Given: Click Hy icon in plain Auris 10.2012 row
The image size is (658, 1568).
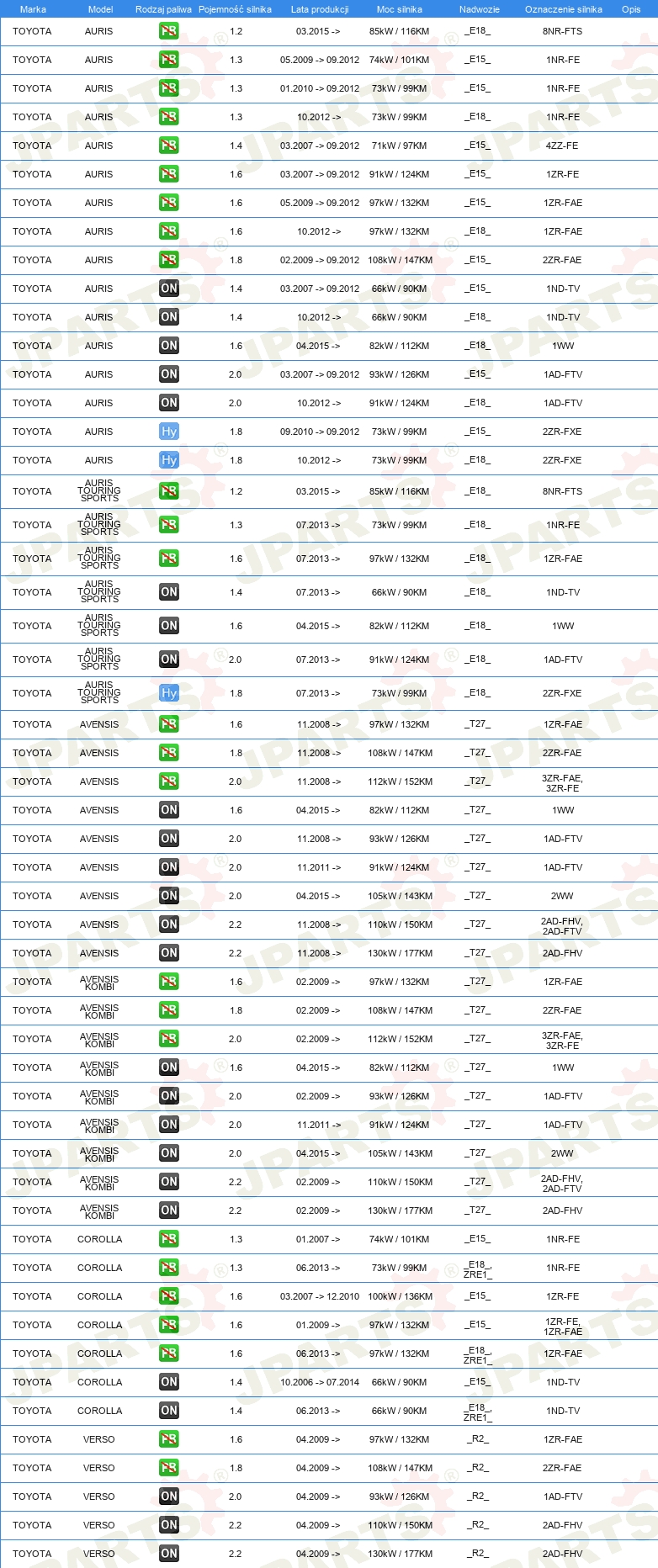Looking at the screenshot, I should (x=169, y=460).
